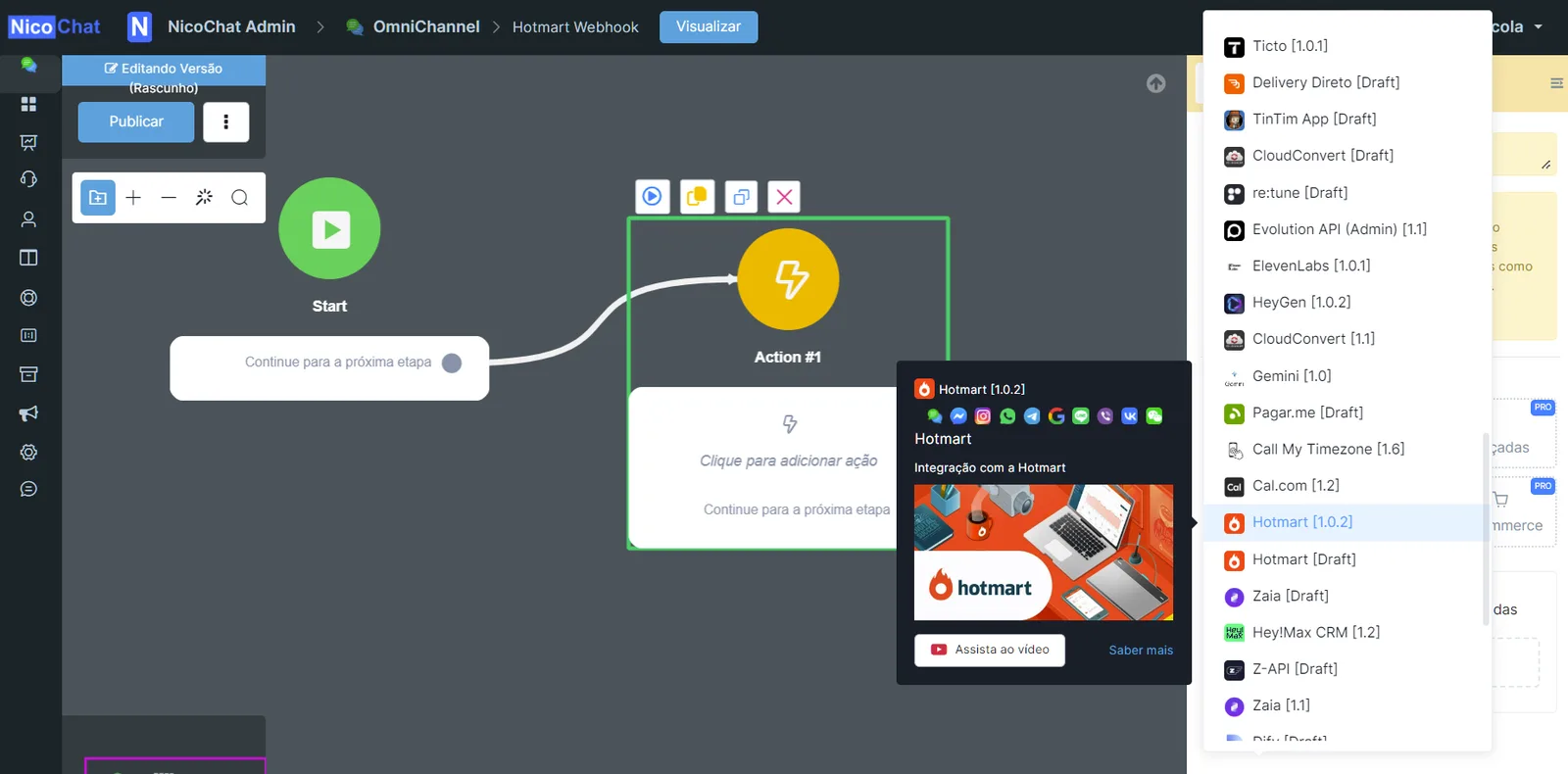Click the scroll-up arrow circle icon

pos(1156,83)
